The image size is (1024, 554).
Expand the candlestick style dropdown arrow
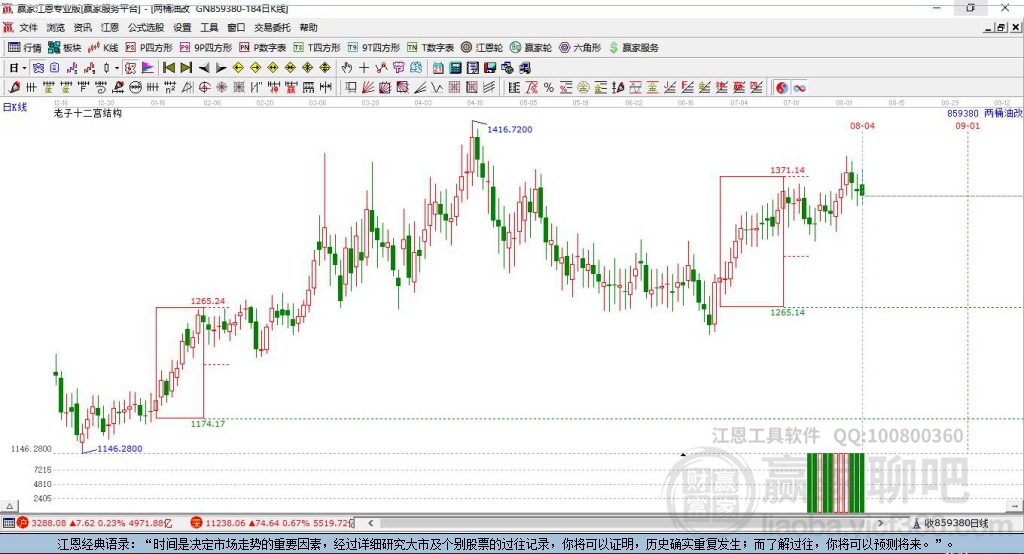(x=117, y=68)
